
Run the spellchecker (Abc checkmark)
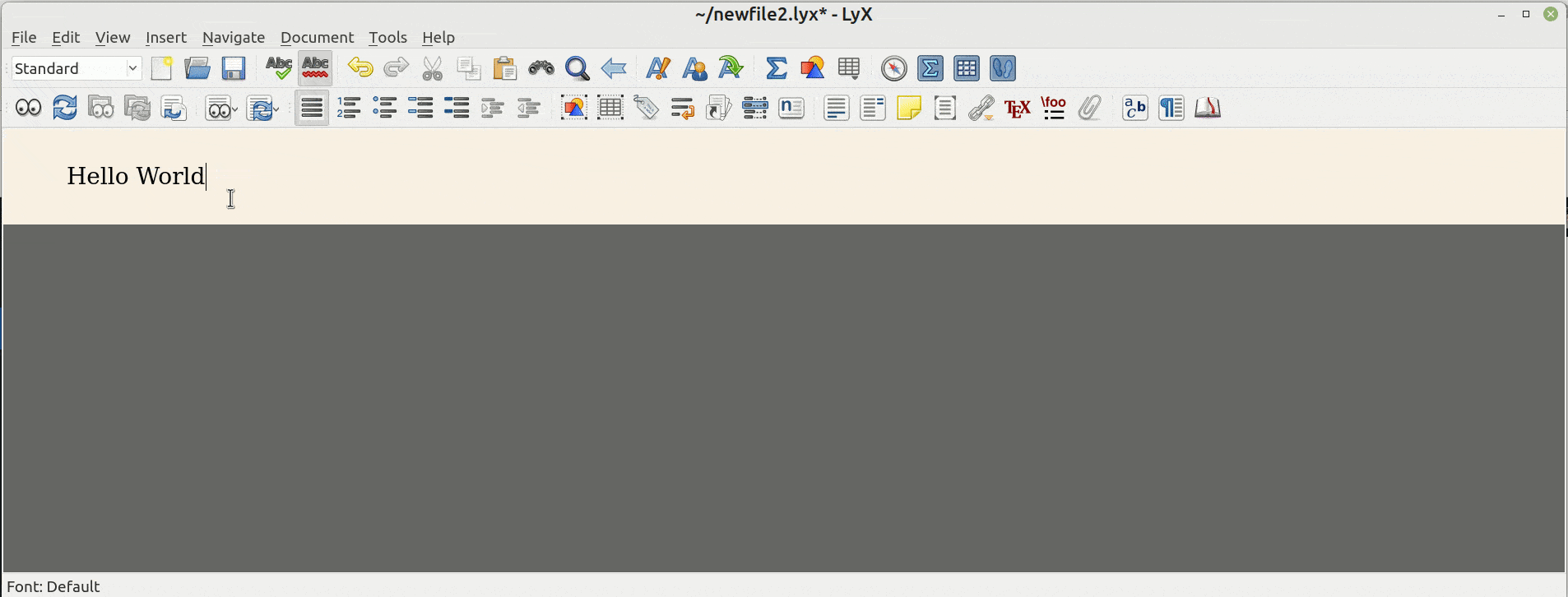279,68
